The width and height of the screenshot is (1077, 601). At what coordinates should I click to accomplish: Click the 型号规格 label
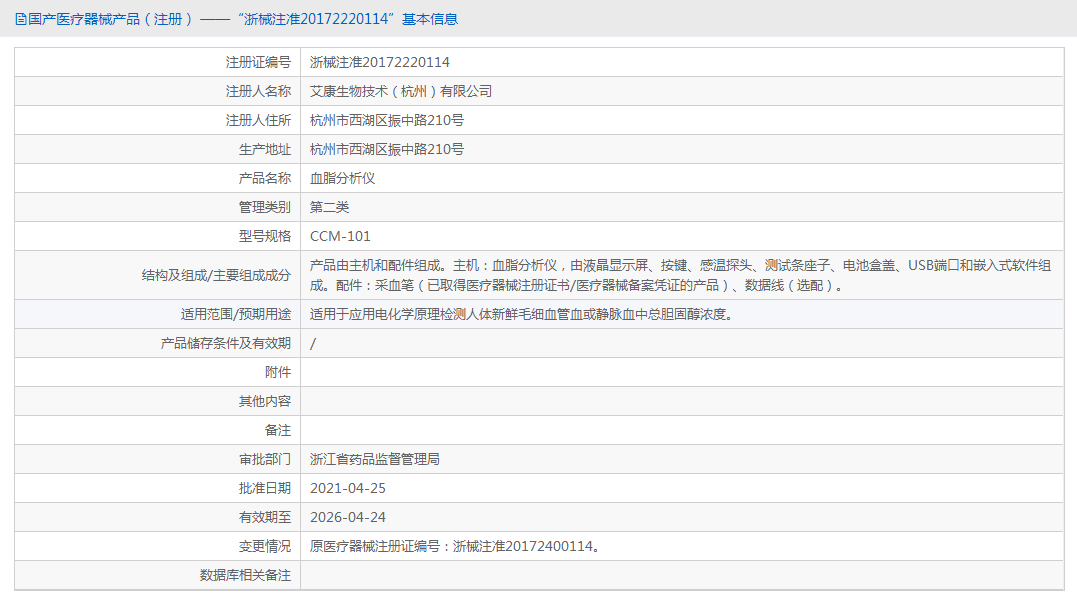coord(265,236)
